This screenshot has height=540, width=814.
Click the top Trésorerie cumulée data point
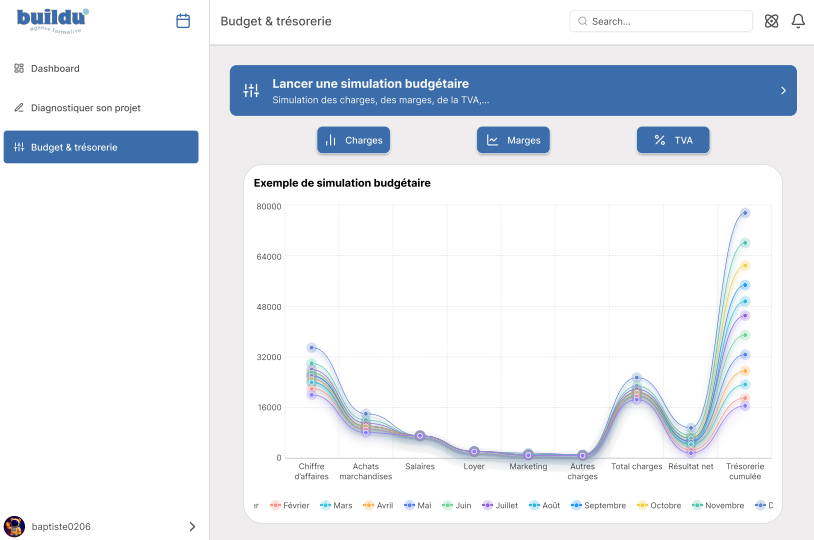[x=745, y=213]
